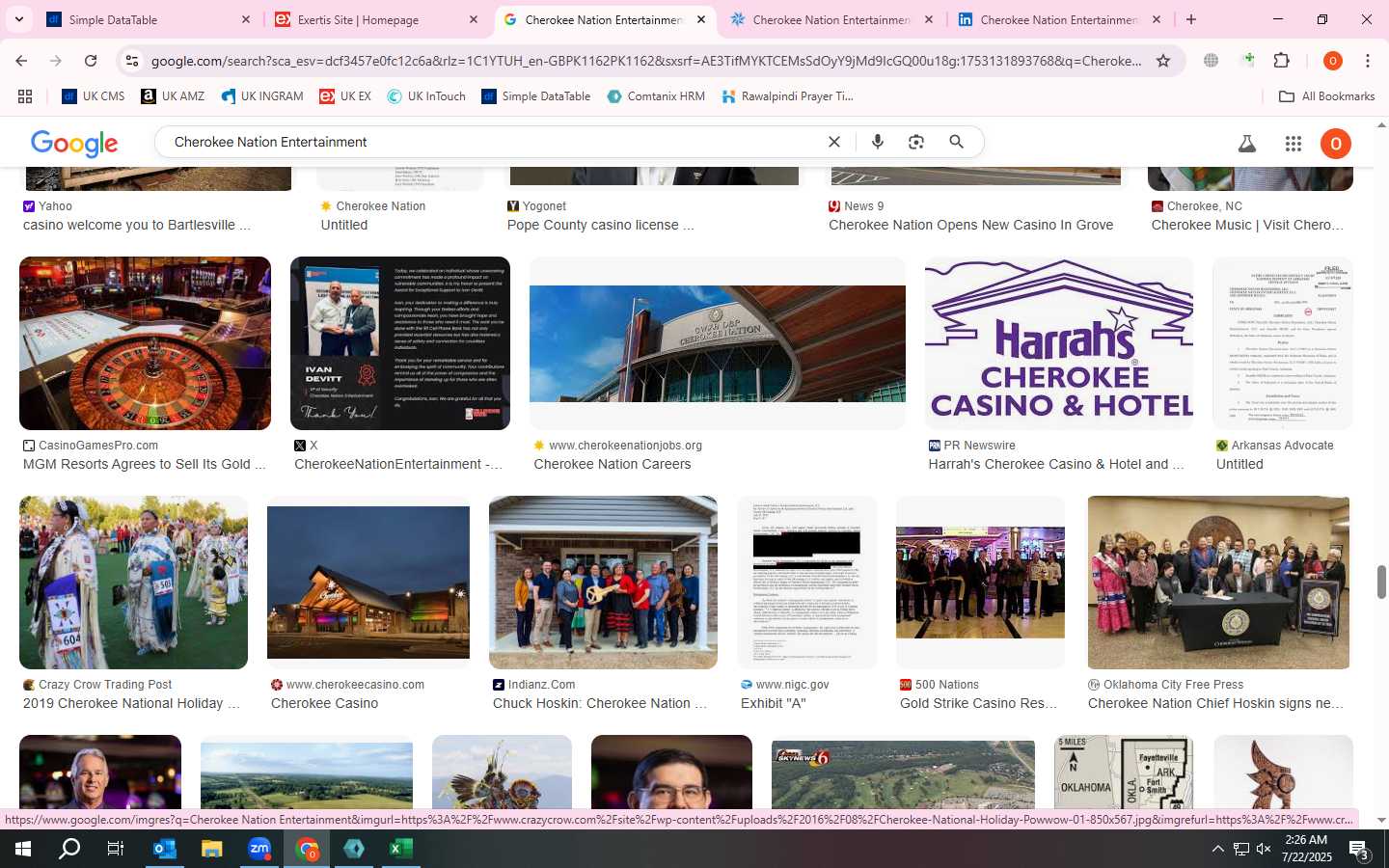Open the bookmarks apps grid icon
The image size is (1389, 868).
(x=25, y=96)
